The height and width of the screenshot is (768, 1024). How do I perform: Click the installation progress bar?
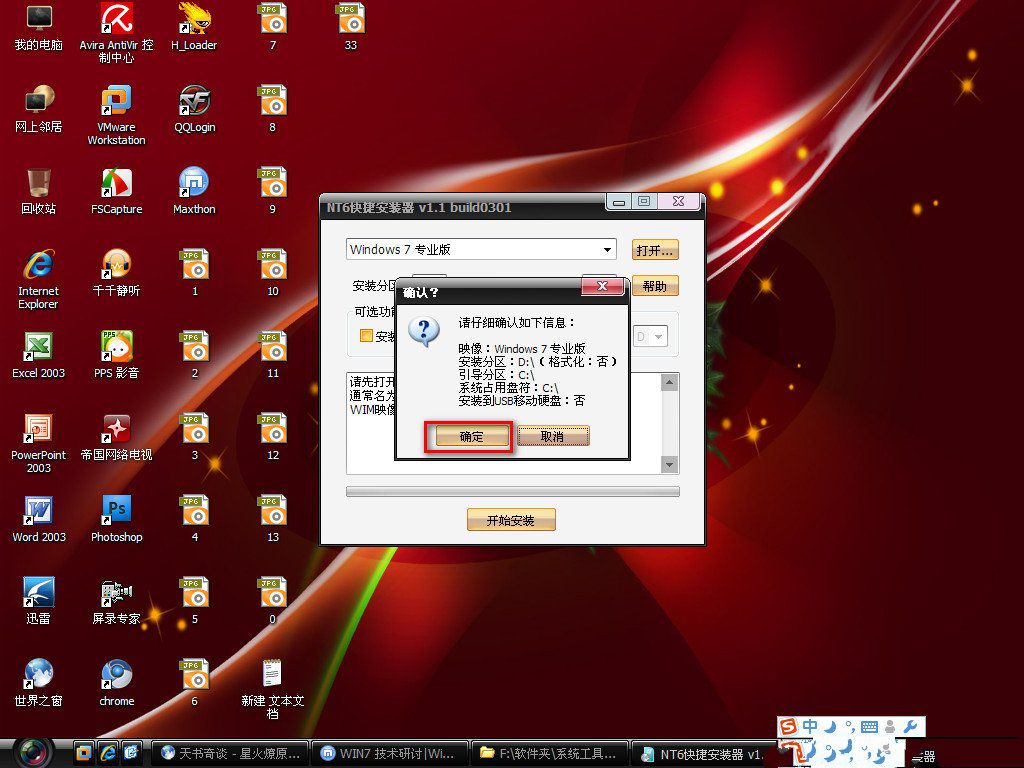tap(512, 492)
